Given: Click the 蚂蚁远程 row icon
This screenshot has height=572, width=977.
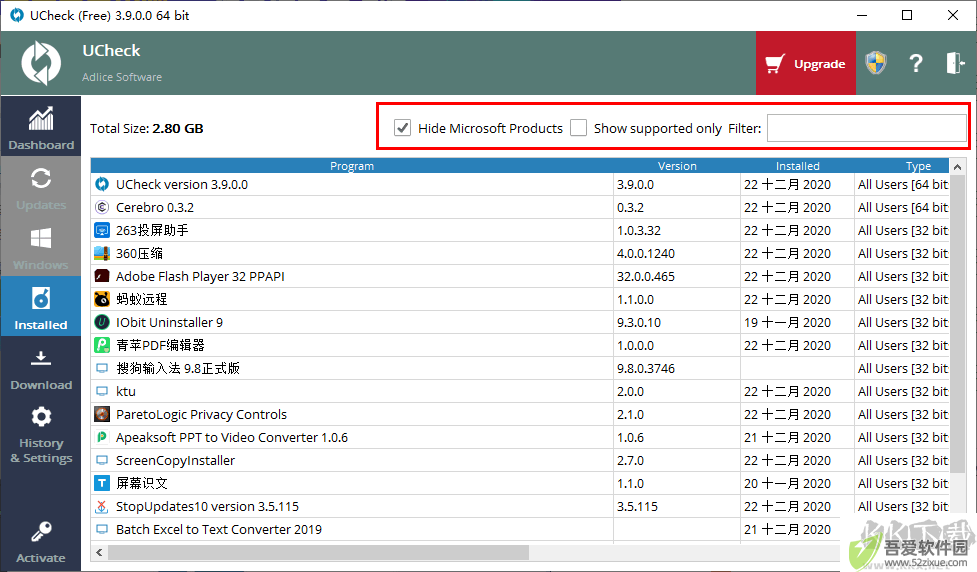Looking at the screenshot, I should 102,299.
